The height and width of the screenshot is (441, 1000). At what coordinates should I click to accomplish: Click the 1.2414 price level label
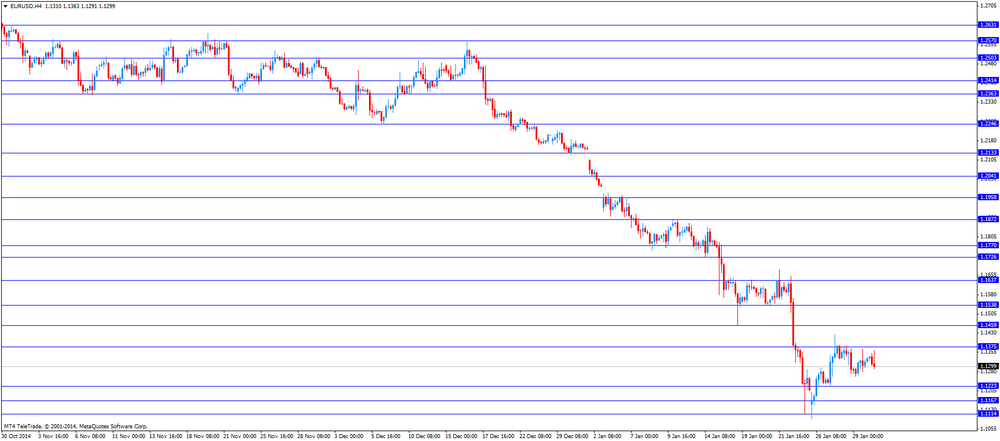click(989, 80)
